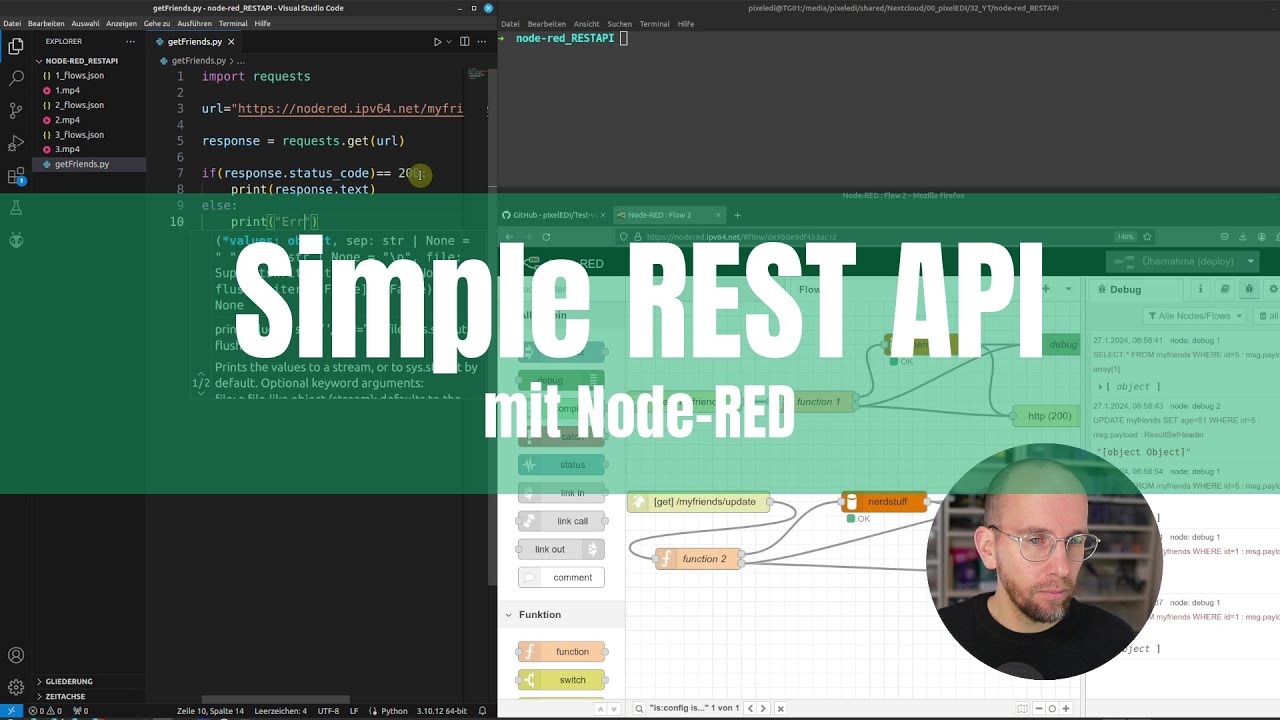Split the VS Code editor to the right

click(x=464, y=42)
